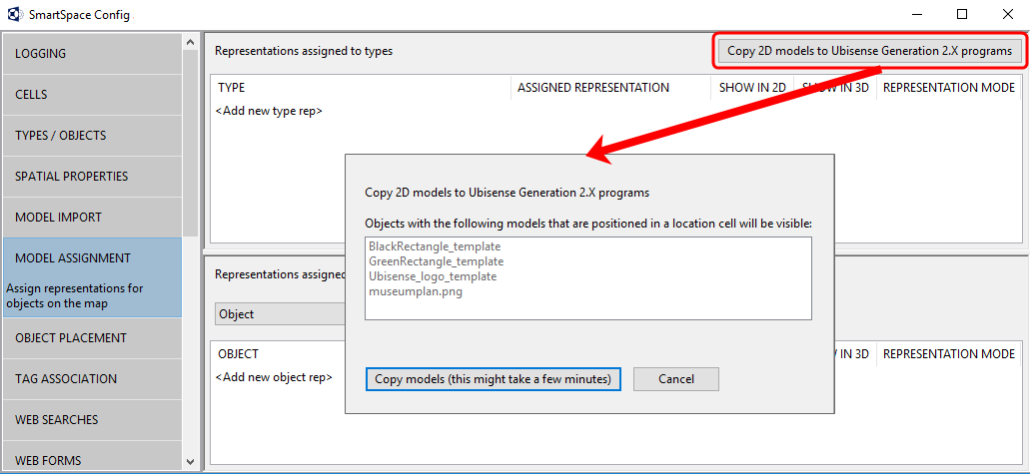The height and width of the screenshot is (474, 1030).
Task: Go to TYPES / OBJECTS
Action: click(92, 136)
